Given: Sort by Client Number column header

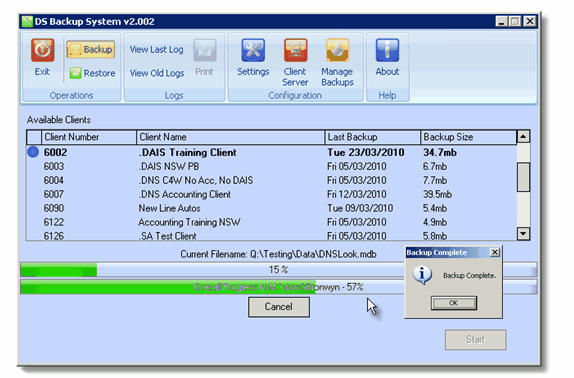Looking at the screenshot, I should (89, 137).
